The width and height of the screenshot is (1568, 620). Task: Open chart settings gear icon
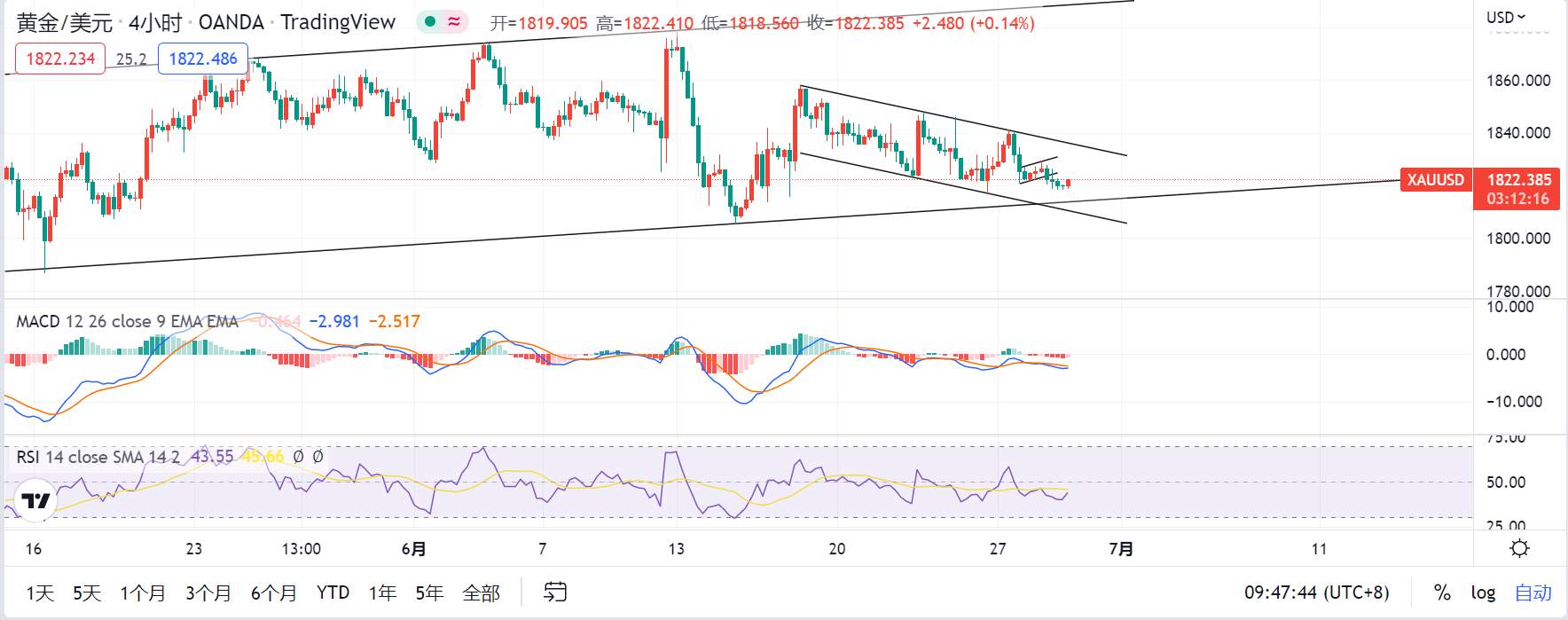[1519, 548]
